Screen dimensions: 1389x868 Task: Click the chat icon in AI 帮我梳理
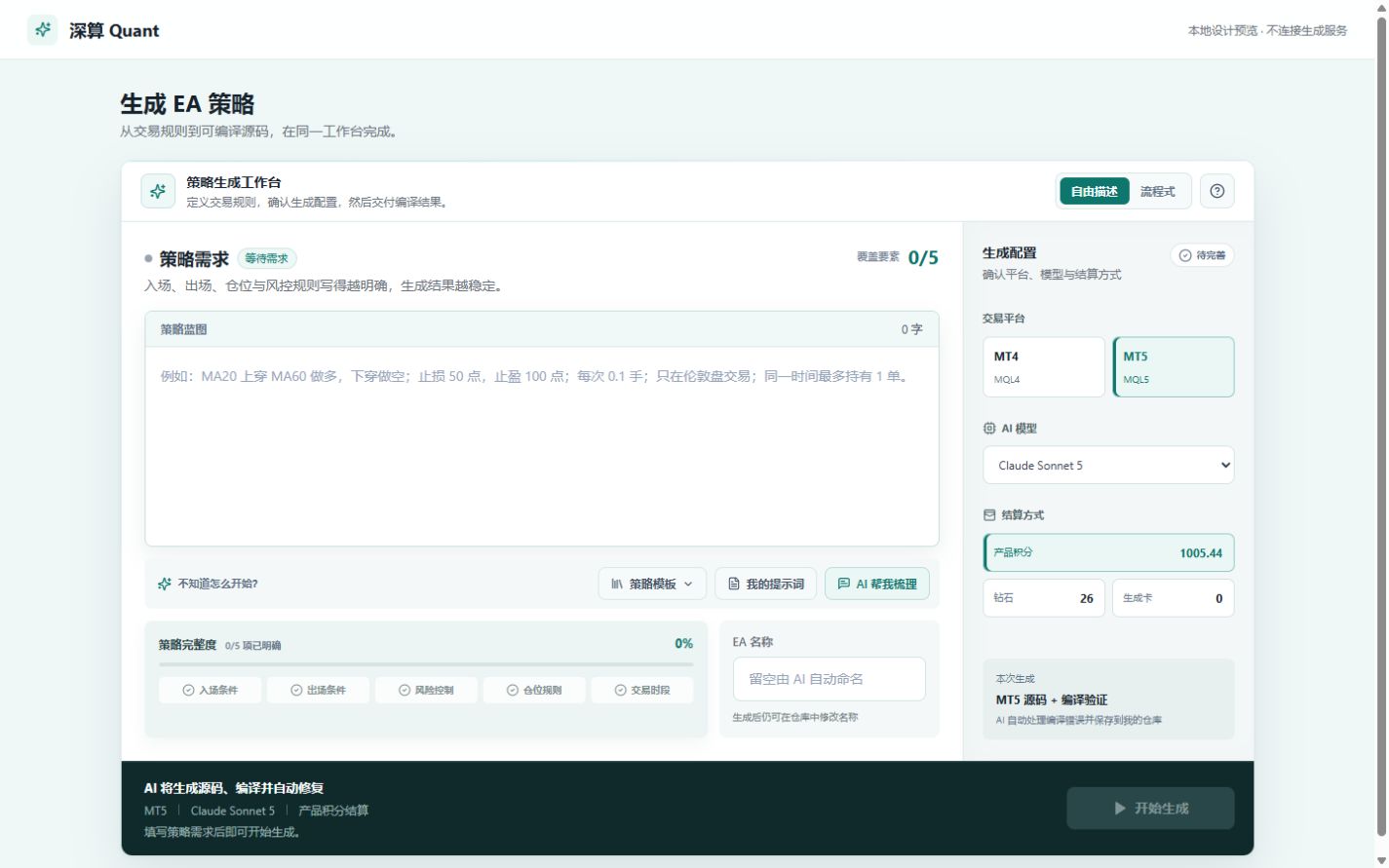(844, 585)
